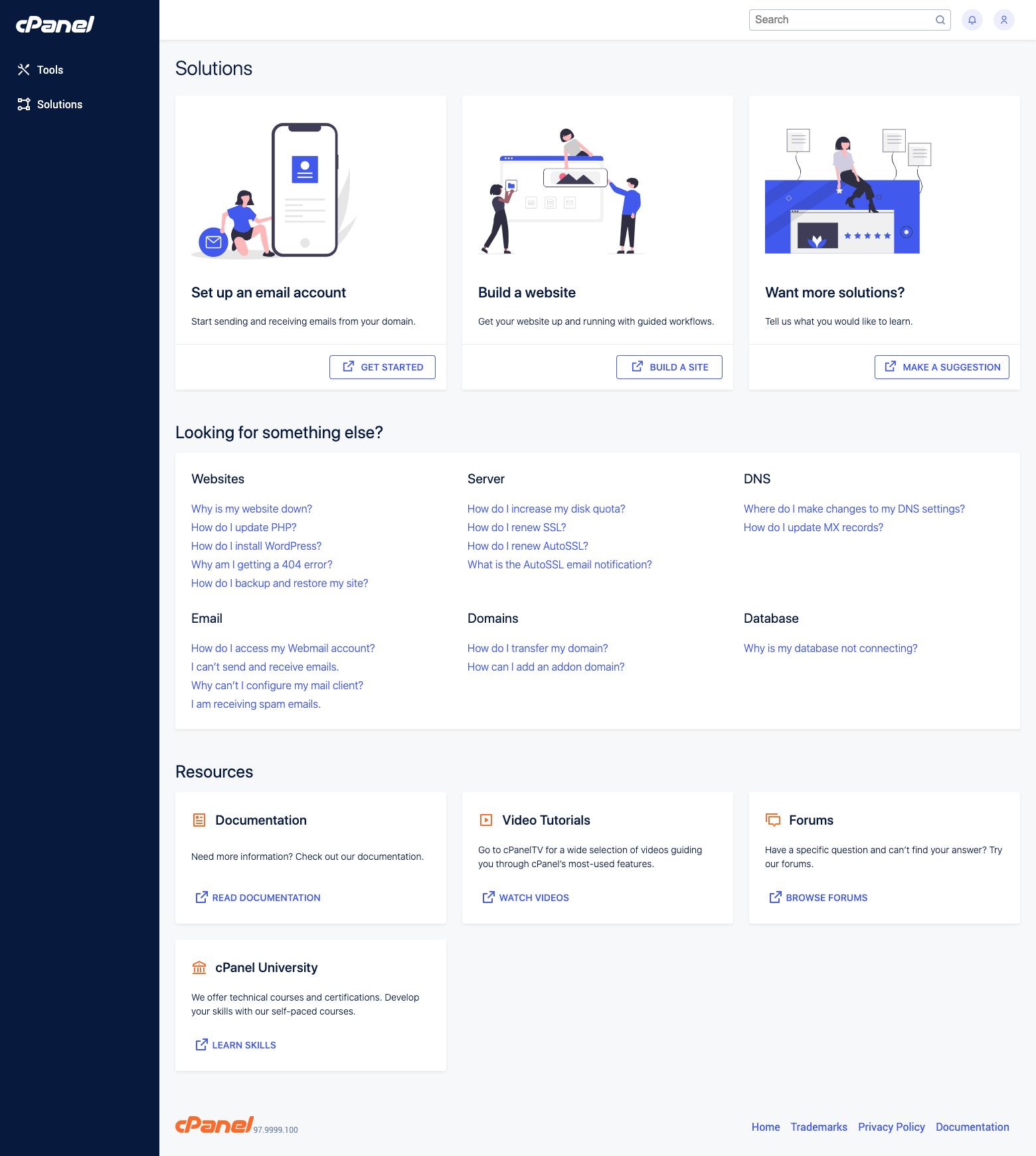Open the user account icon
The height and width of the screenshot is (1156, 1036).
[1003, 20]
